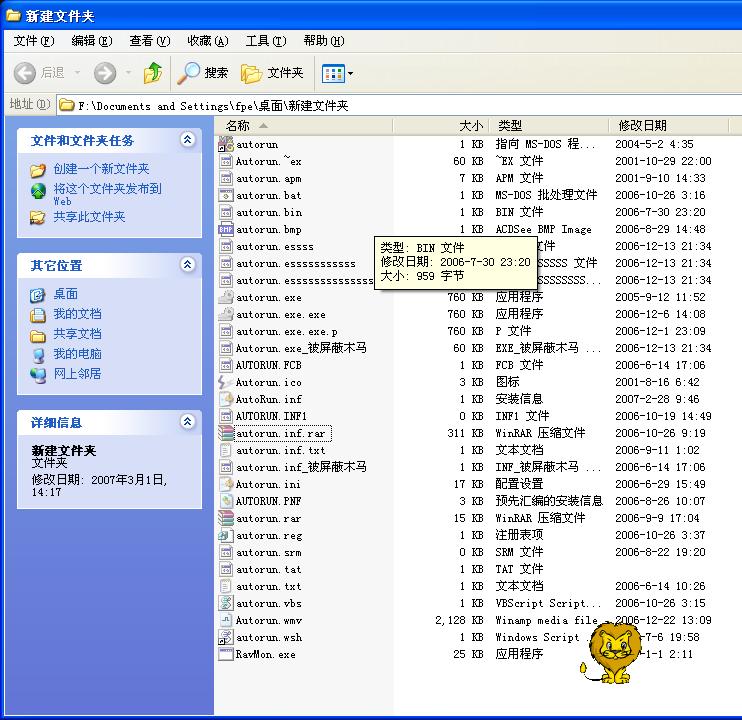
Task: Select file name autorun.apm
Action: click(268, 179)
